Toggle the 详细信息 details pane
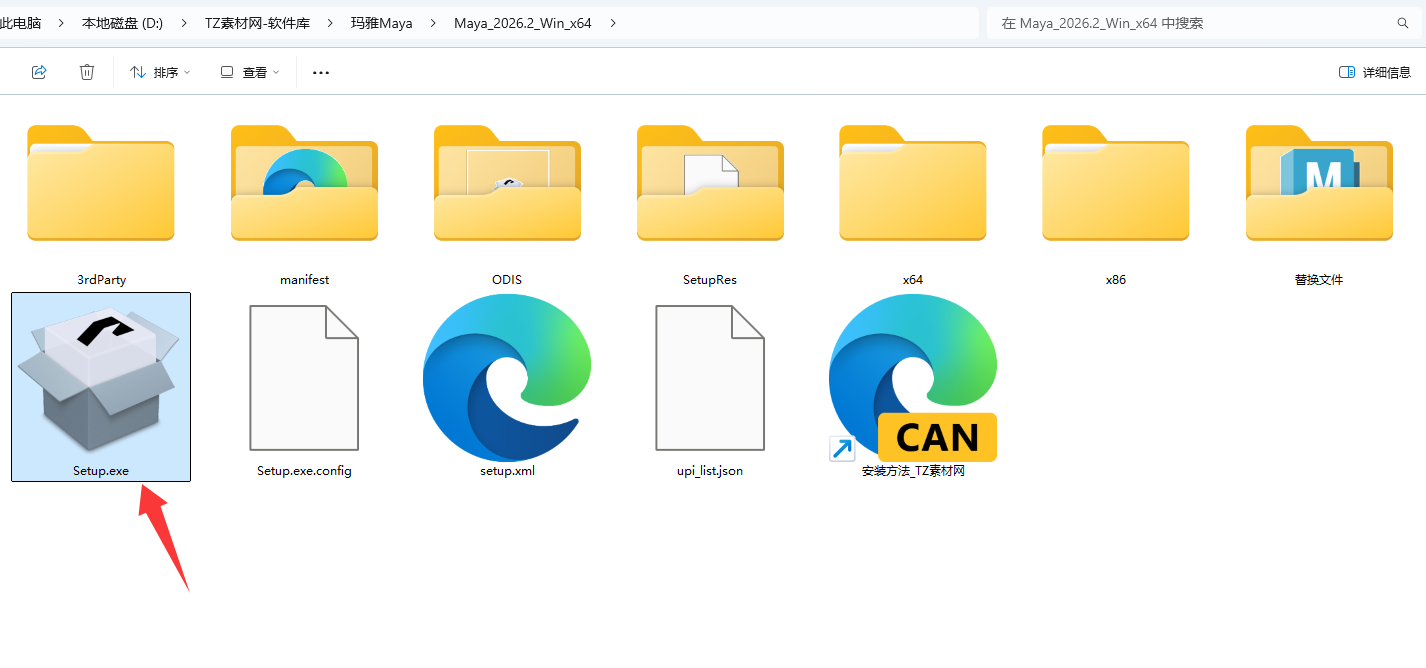The width and height of the screenshot is (1426, 668). click(1375, 72)
